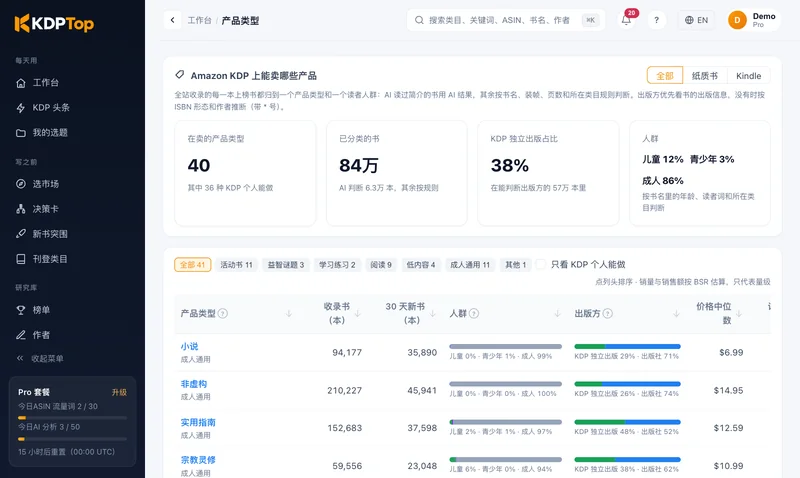Click the back arrow button
This screenshot has width=800, height=478.
point(172,20)
